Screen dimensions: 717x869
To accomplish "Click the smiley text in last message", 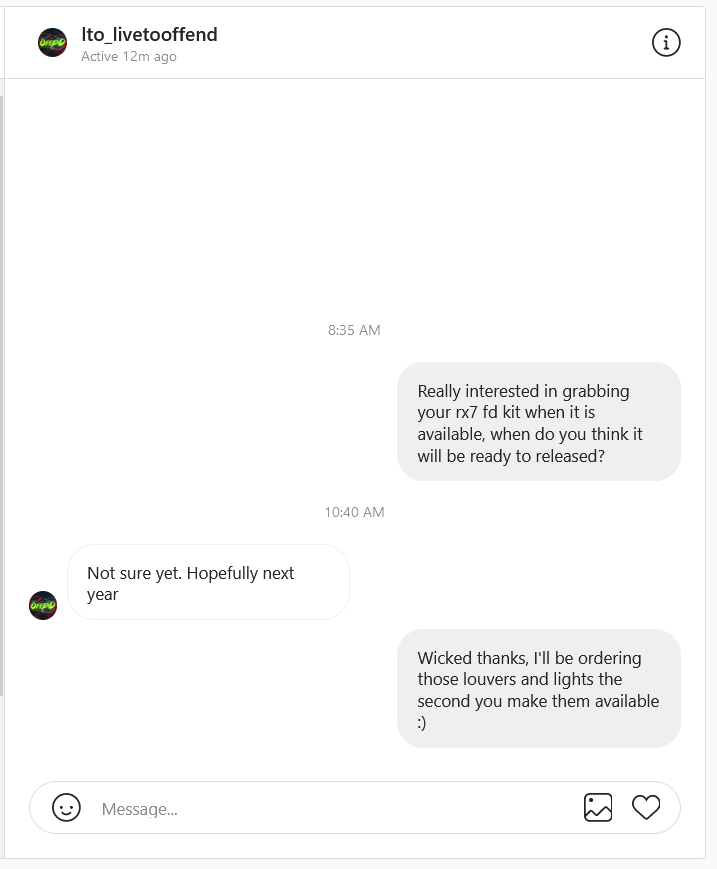I will click(x=422, y=723).
